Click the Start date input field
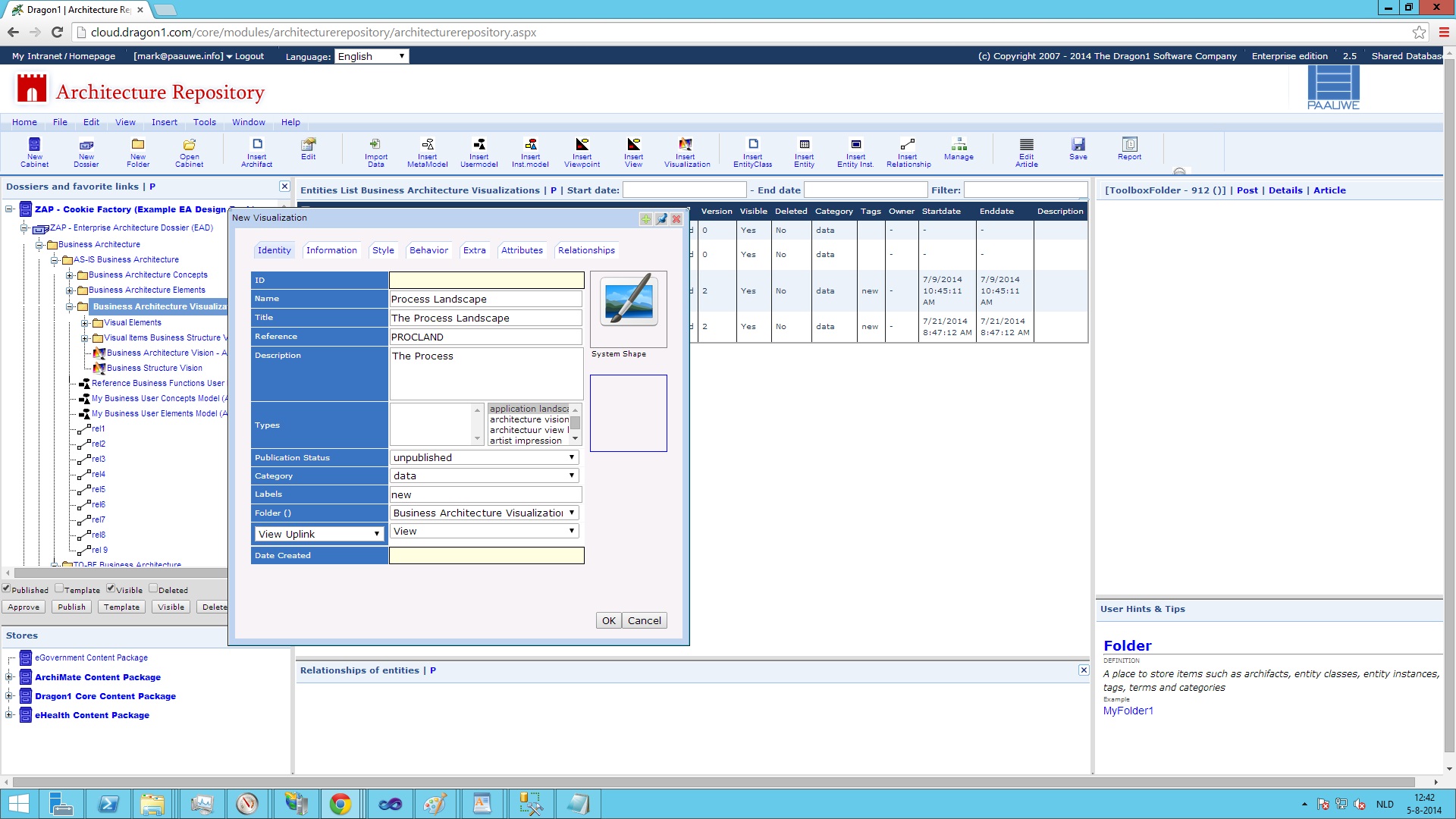Screen dimensions: 1456x819 (x=685, y=190)
